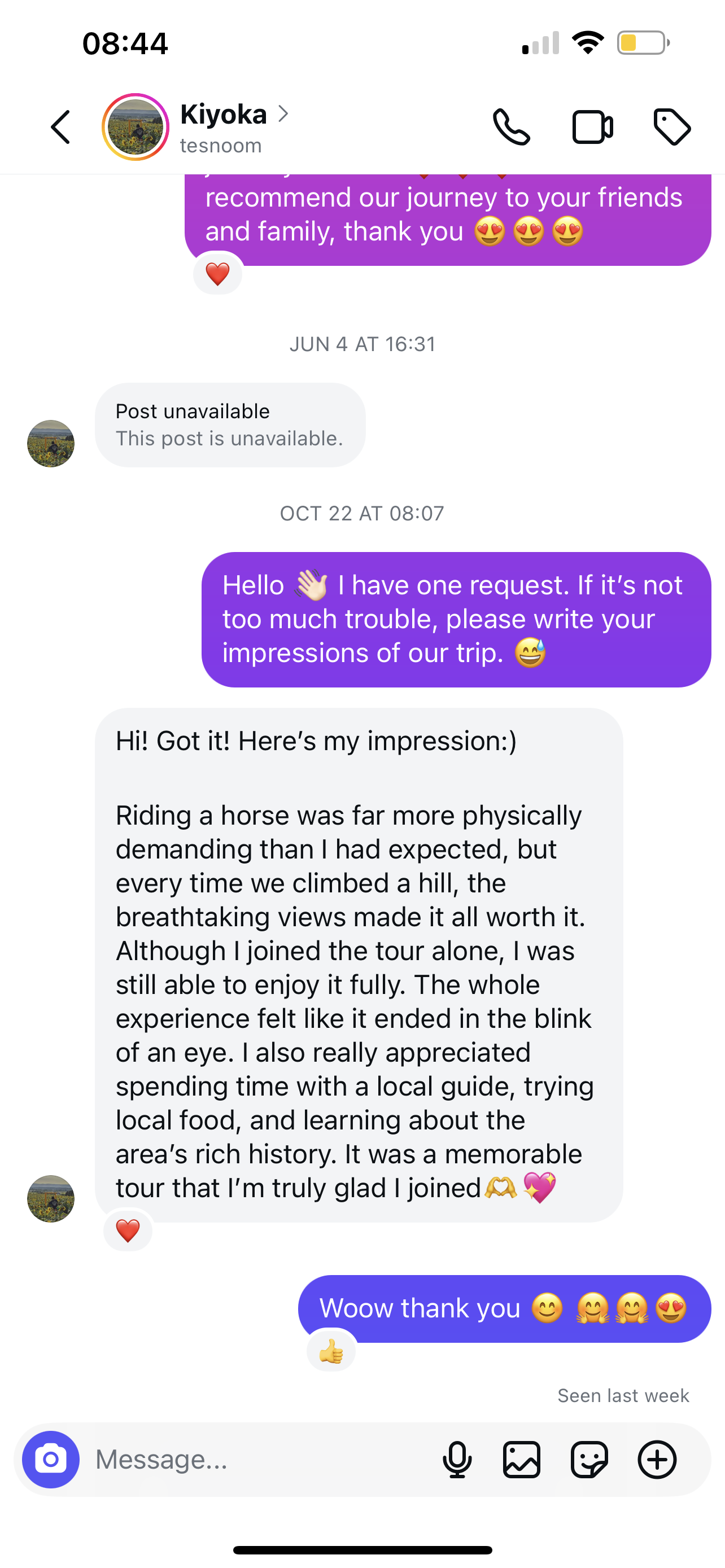Open the camera from message bar

pyautogui.click(x=50, y=1459)
